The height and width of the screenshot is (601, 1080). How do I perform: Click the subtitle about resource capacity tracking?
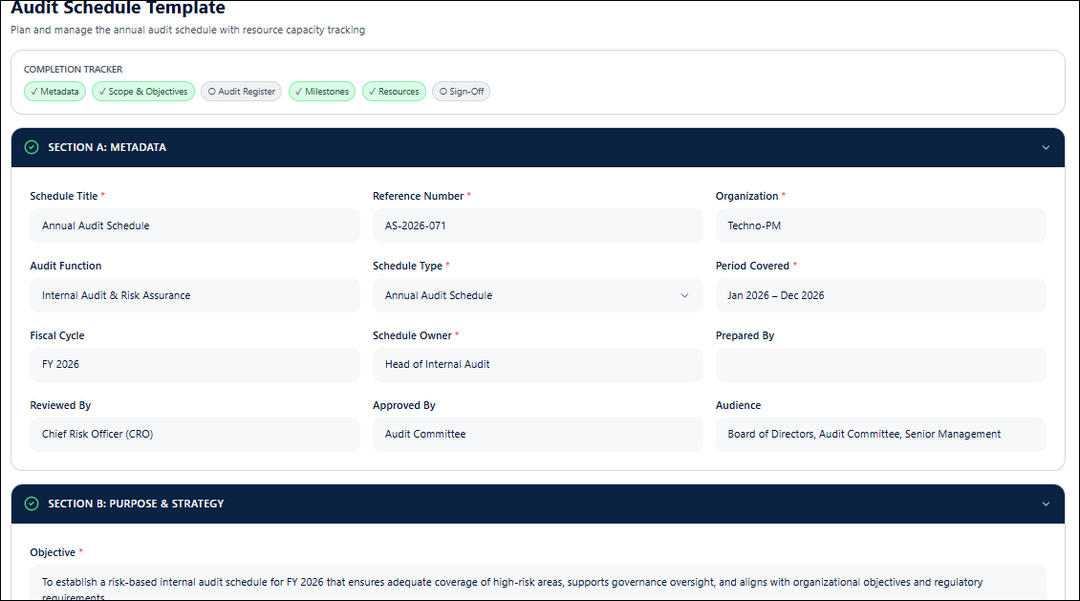pos(187,30)
